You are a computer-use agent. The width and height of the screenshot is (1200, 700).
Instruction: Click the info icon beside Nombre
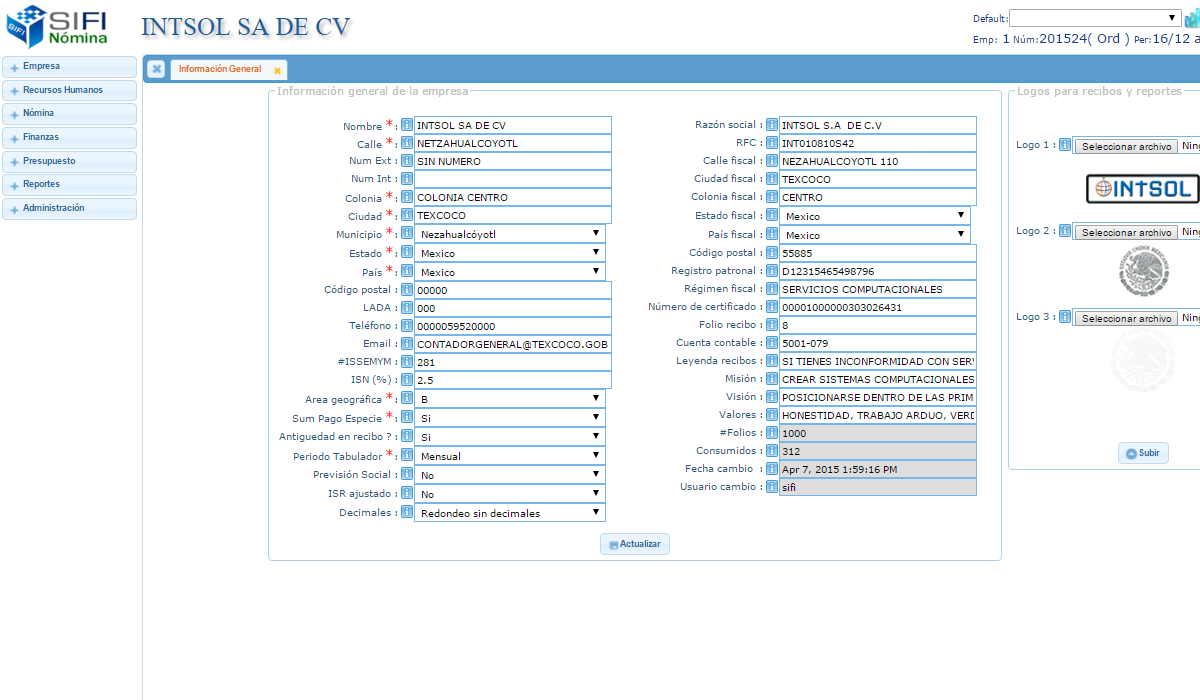[407, 125]
